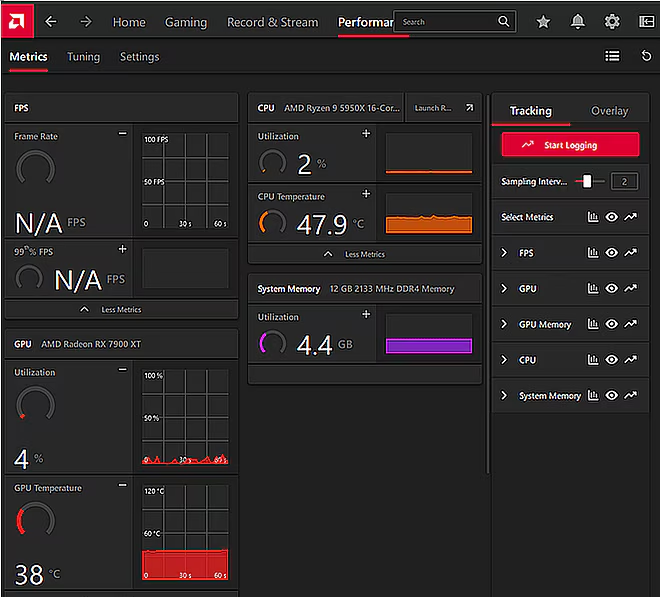Toggle overlay eye icon for GPU

[x=612, y=288]
